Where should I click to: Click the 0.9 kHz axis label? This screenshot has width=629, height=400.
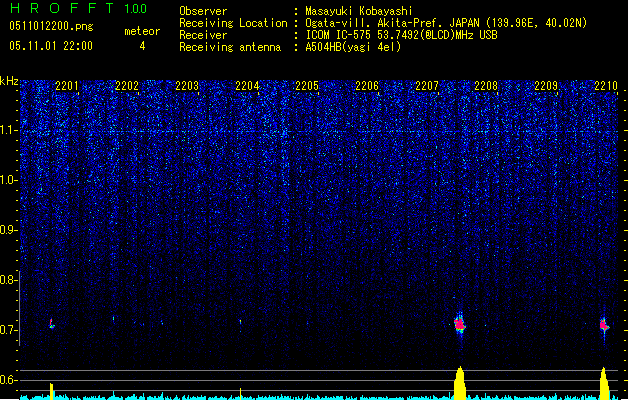[8, 230]
